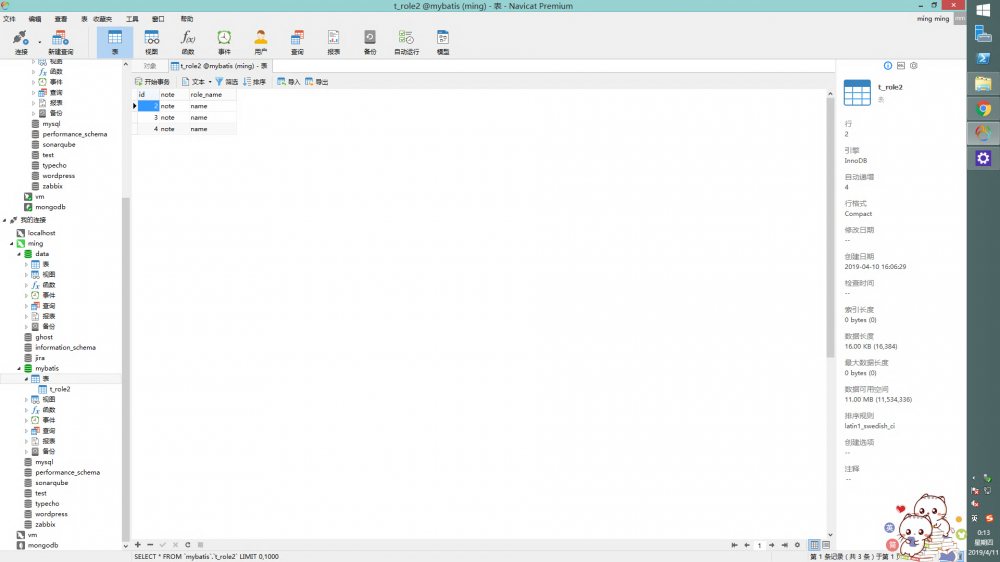Select the localhost connection
The image size is (1000, 562).
41,233
